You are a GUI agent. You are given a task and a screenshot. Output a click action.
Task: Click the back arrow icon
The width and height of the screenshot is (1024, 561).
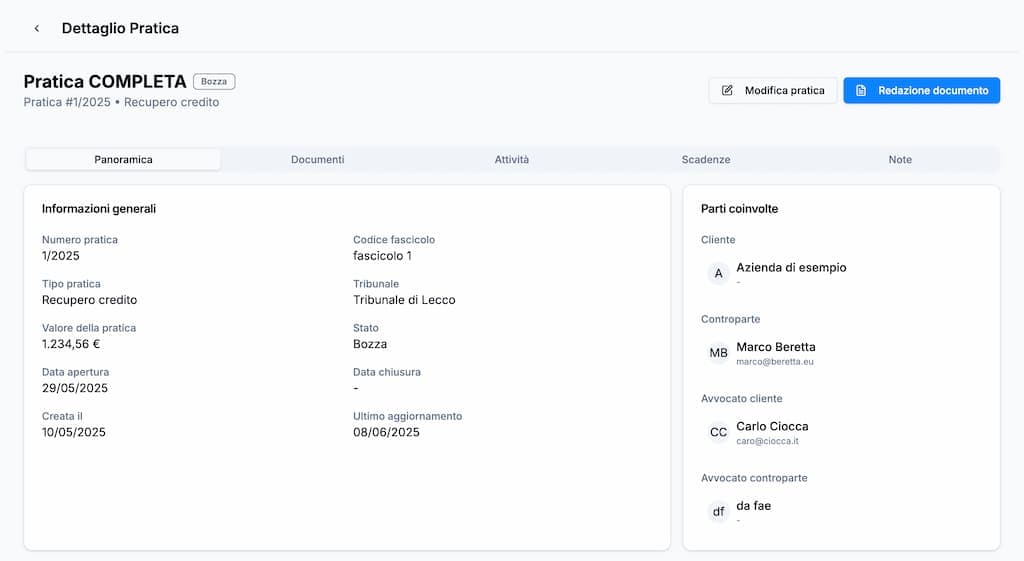point(37,29)
